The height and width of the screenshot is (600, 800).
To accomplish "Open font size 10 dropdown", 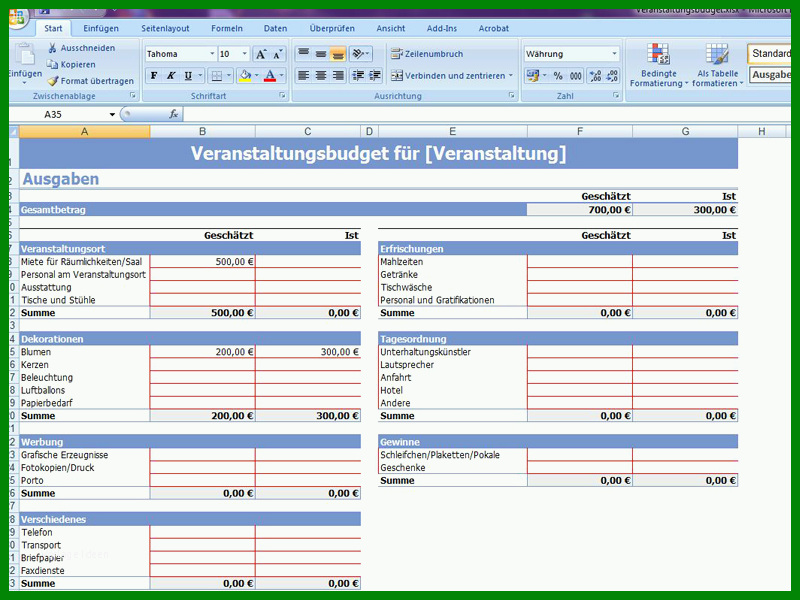I will (244, 54).
